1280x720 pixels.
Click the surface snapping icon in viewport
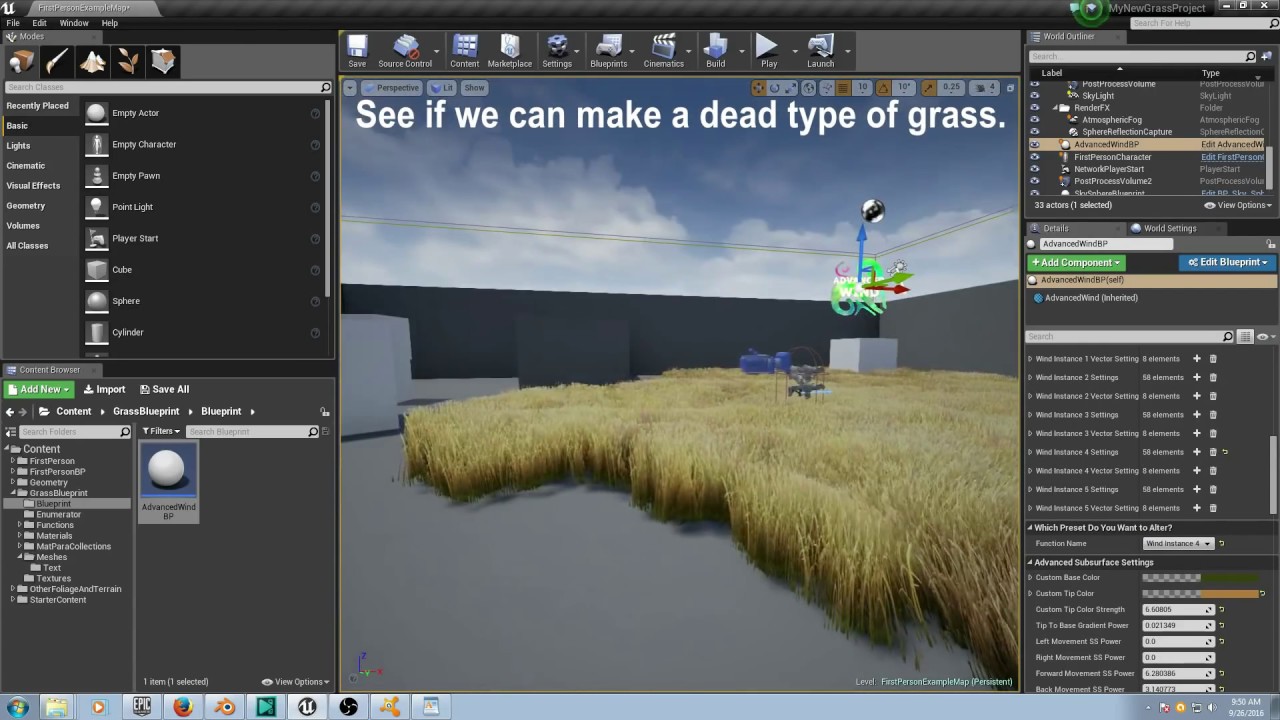point(825,88)
